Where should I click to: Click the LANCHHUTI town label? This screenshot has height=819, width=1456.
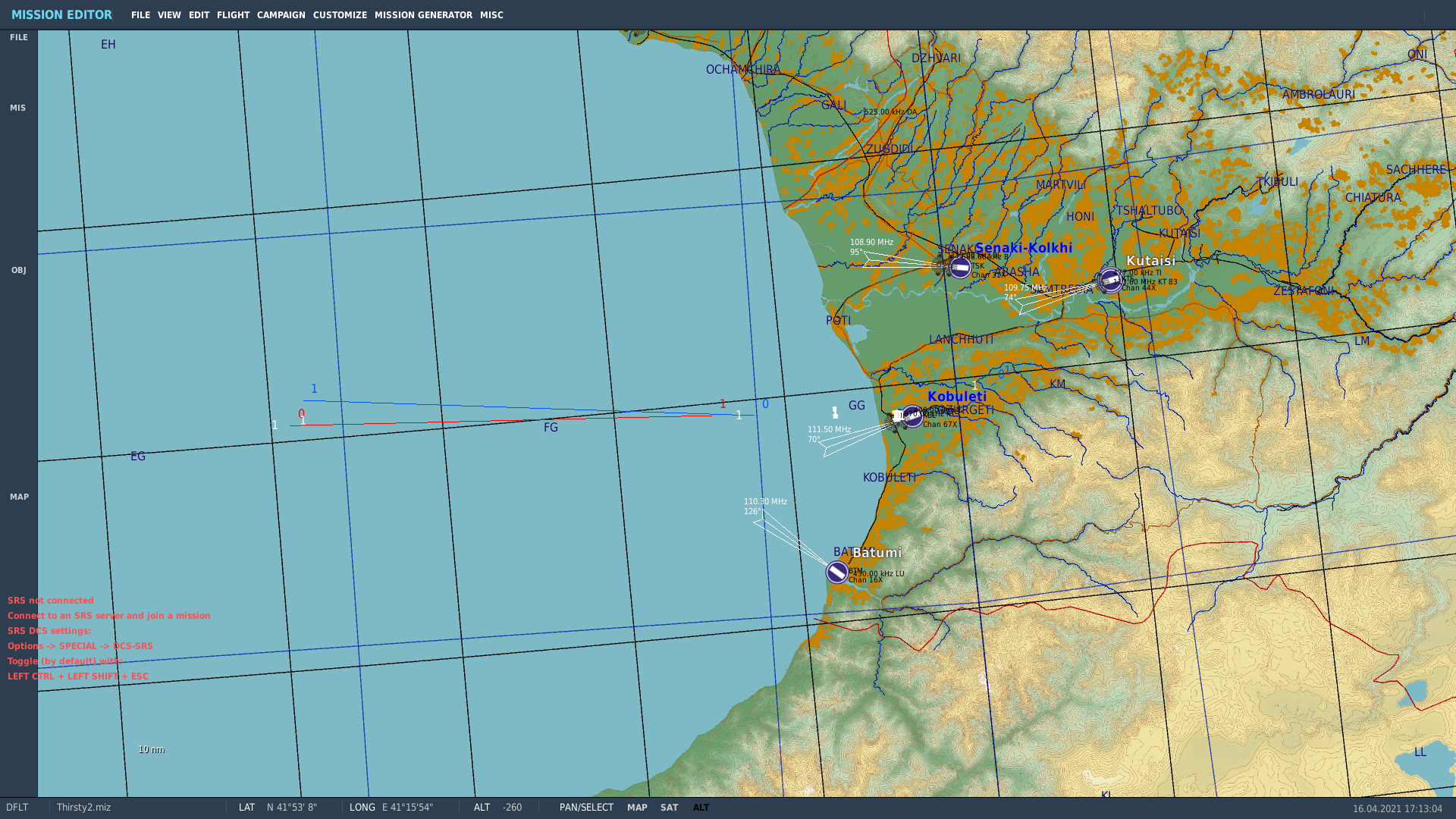click(961, 340)
